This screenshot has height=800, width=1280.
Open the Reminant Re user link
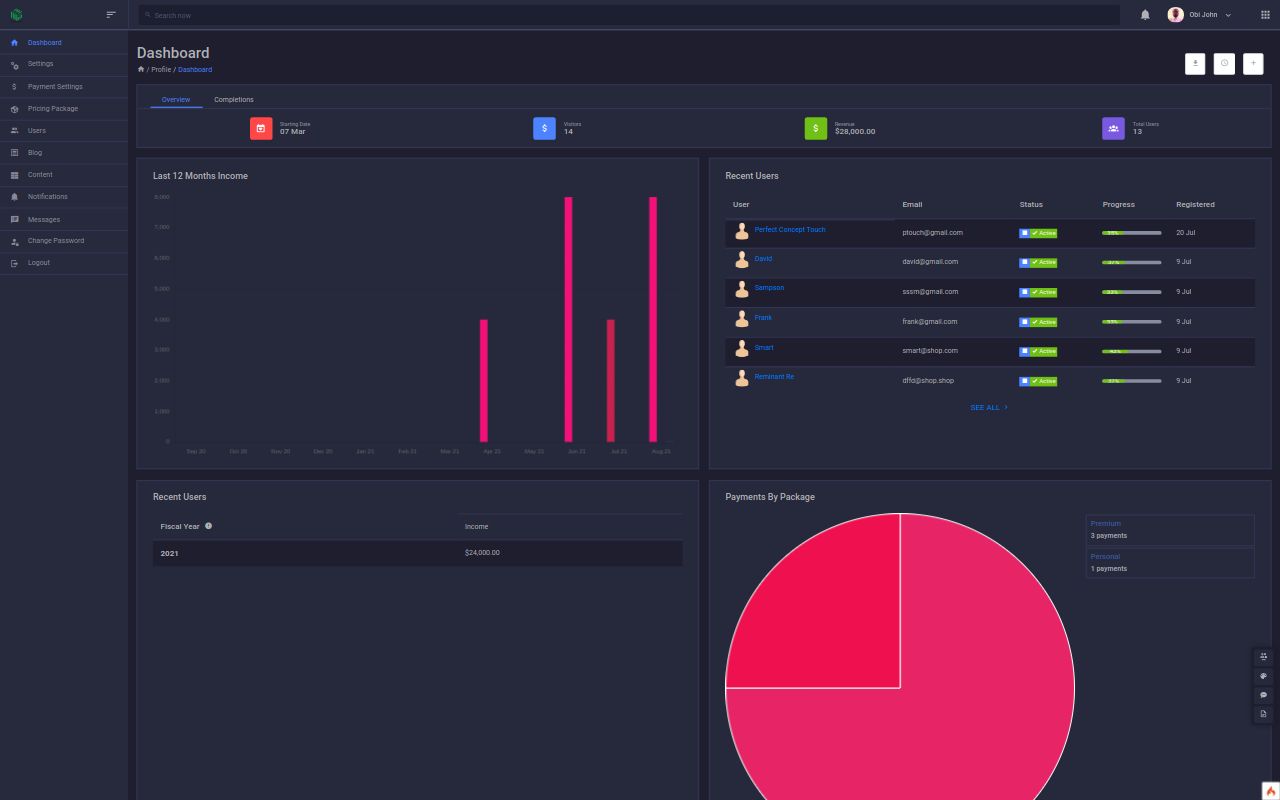(774, 377)
